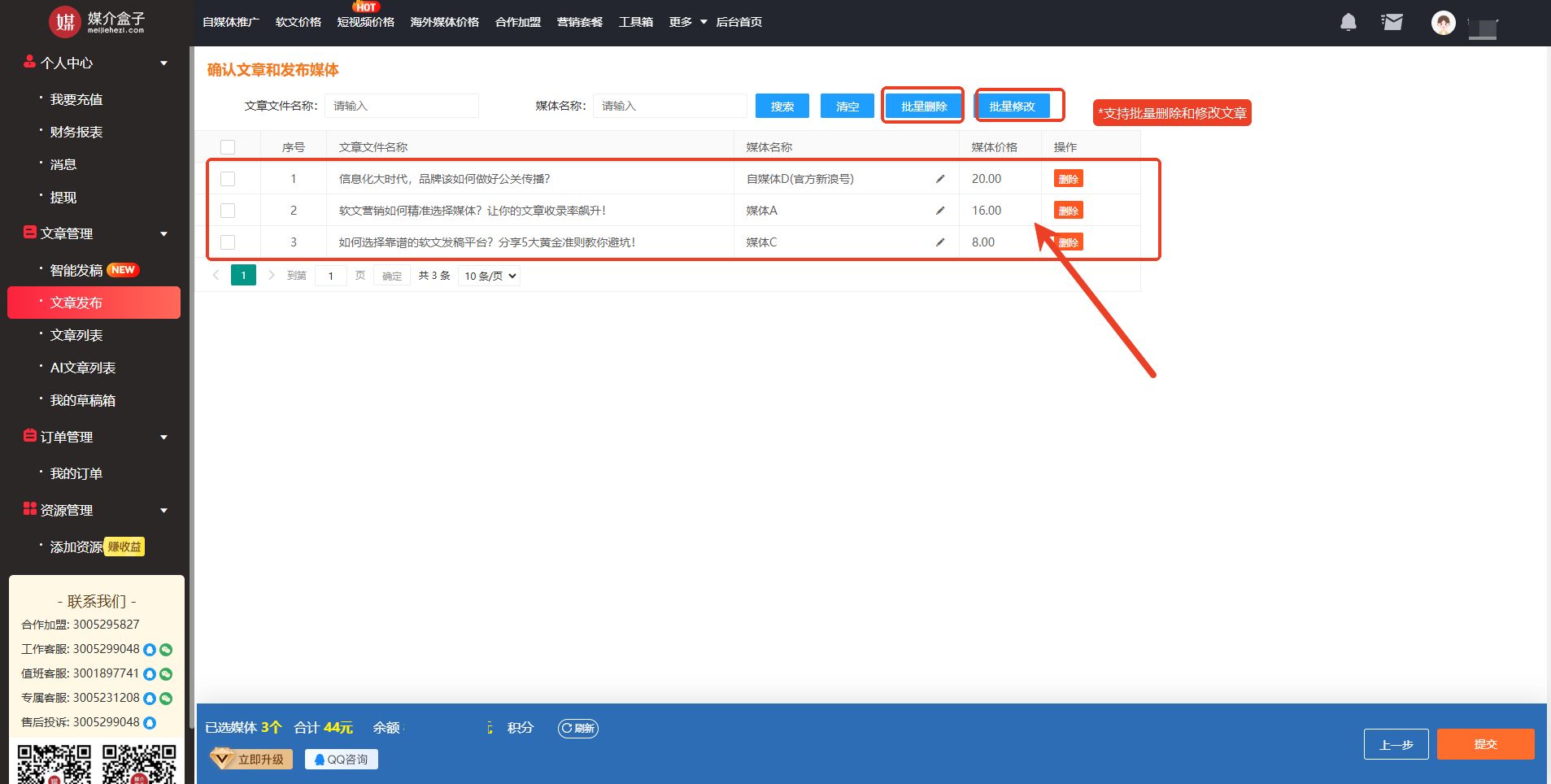Click pencil edit icon for 媒体A row
1551x784 pixels.
(x=940, y=211)
